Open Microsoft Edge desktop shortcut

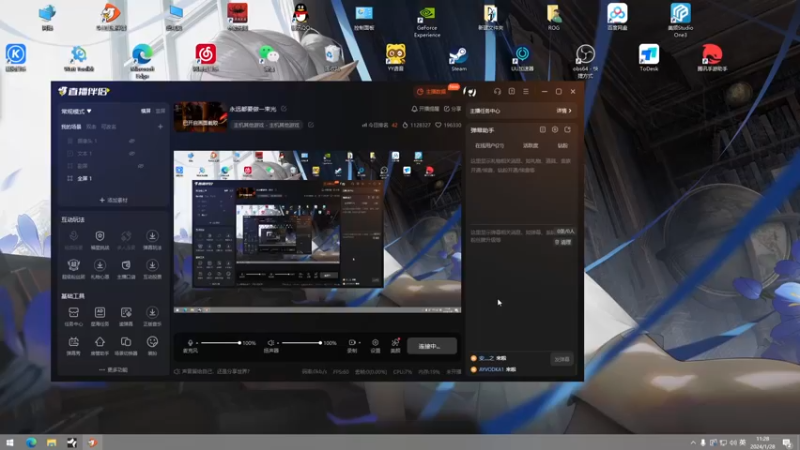coord(142,61)
